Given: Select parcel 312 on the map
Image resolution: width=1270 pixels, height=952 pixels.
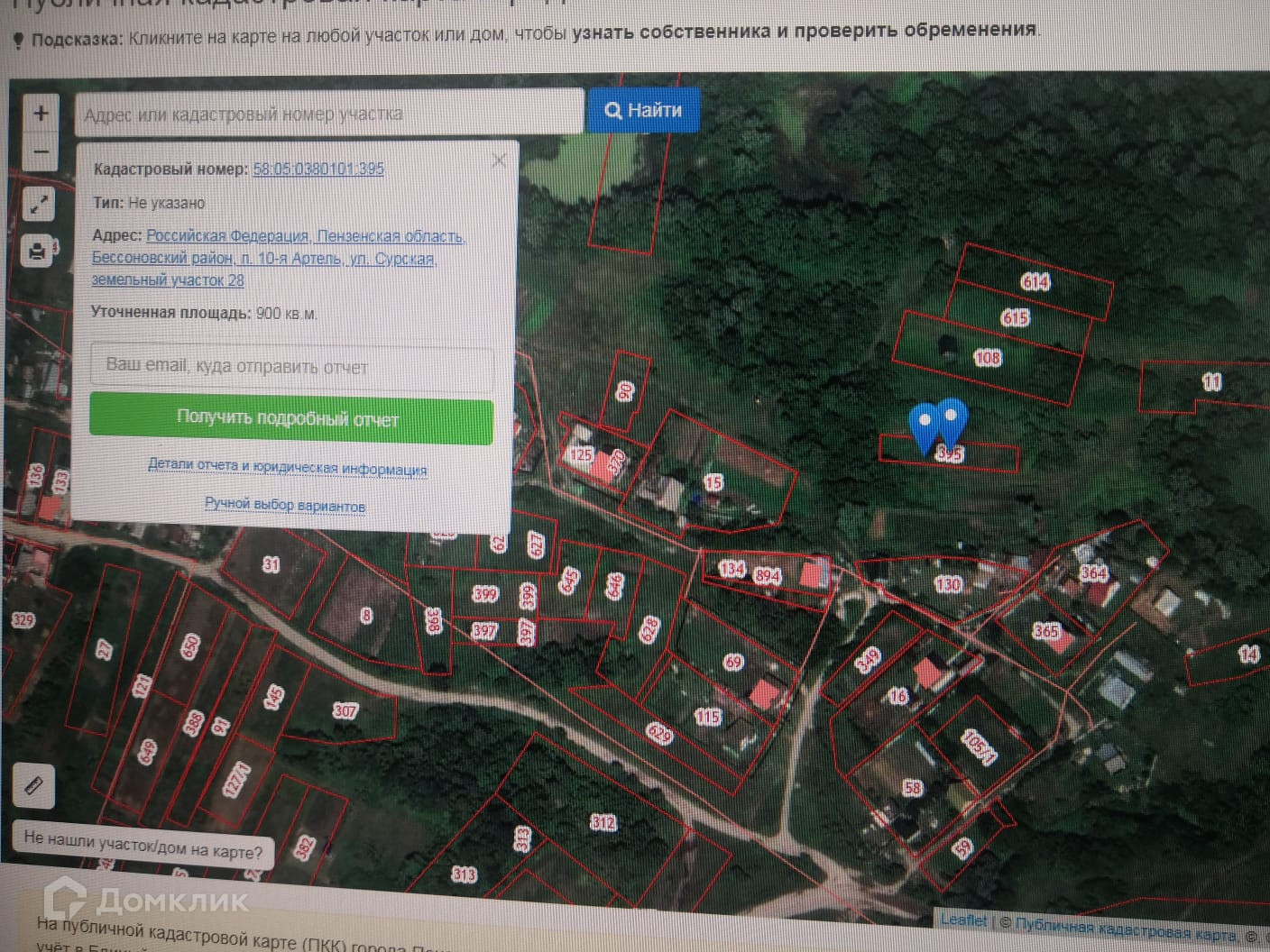Looking at the screenshot, I should 603,822.
